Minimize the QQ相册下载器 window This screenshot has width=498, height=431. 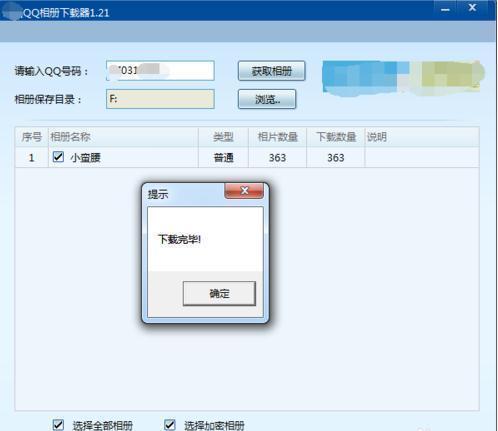click(445, 9)
